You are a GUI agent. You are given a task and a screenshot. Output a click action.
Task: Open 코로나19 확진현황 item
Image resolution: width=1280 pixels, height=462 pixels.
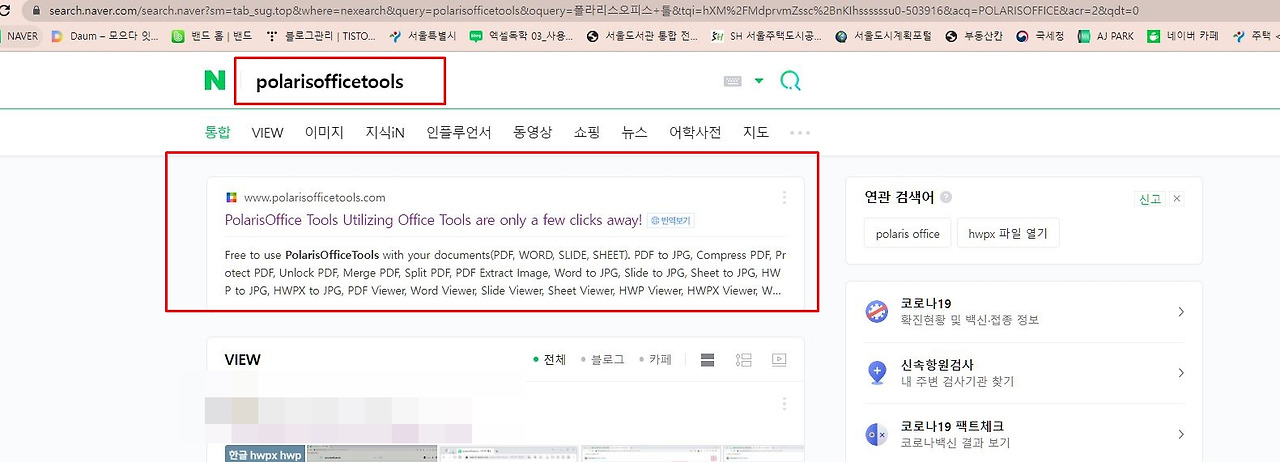pos(1024,311)
